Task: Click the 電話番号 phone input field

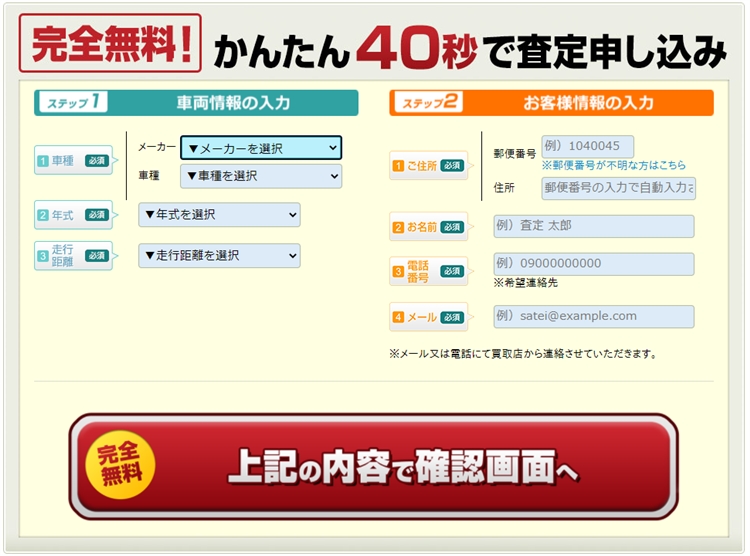Action: point(593,264)
